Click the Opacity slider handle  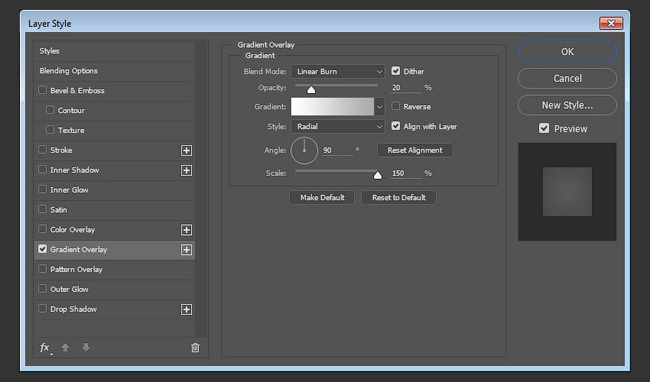tap(311, 89)
